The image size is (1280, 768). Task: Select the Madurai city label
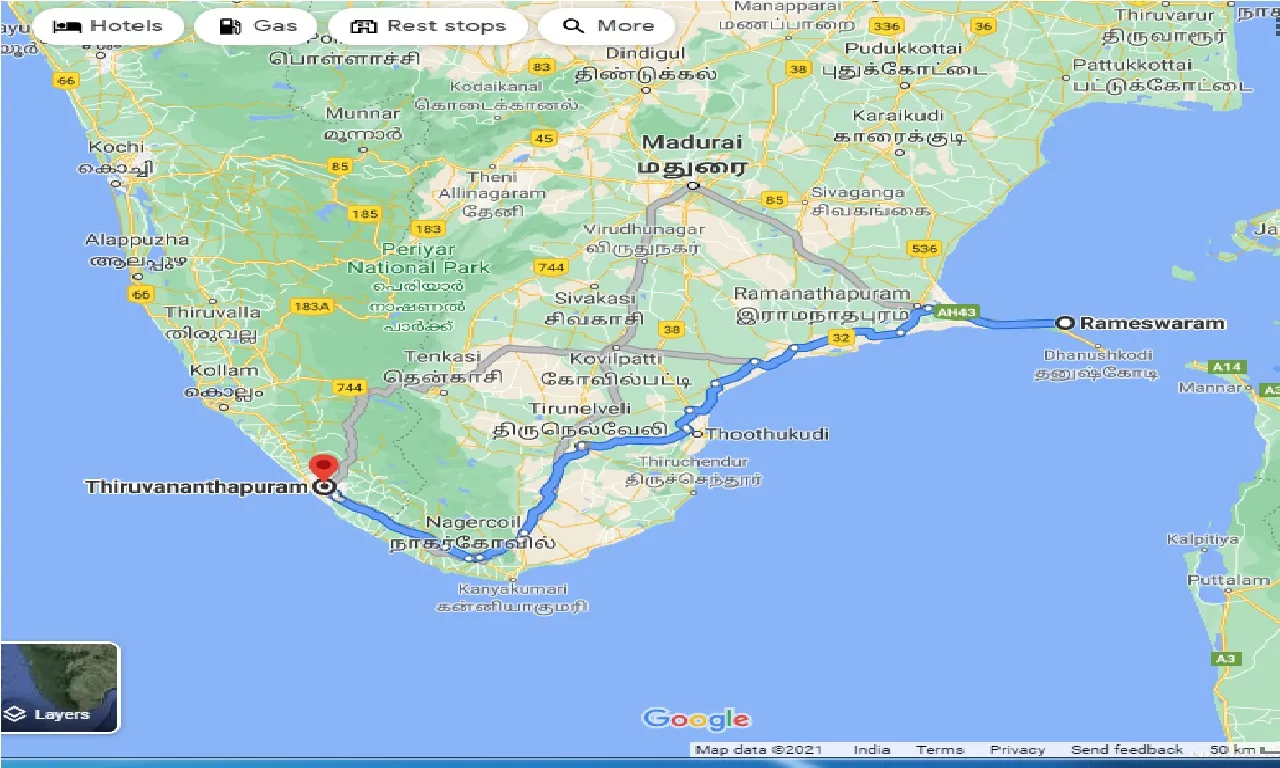(x=692, y=142)
